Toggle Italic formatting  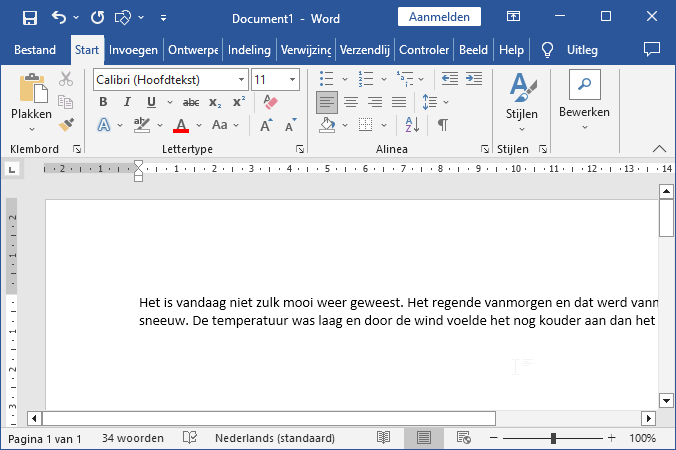tap(127, 102)
